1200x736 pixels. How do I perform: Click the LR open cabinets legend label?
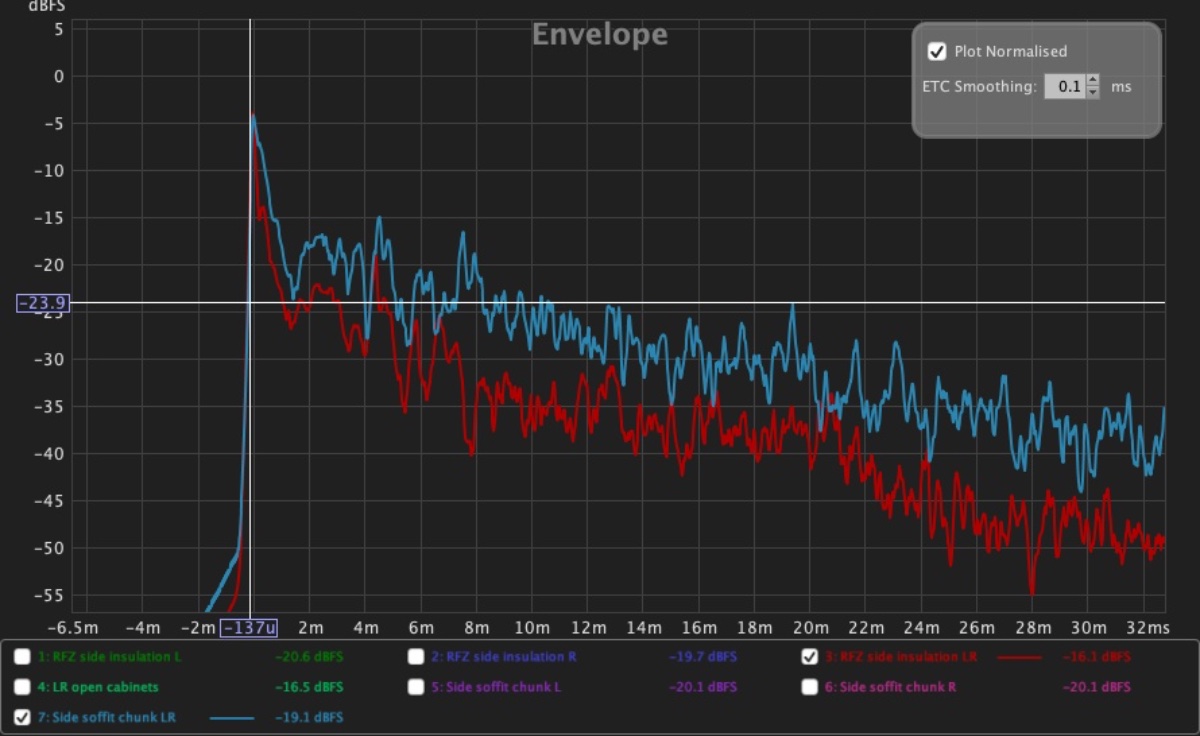click(98, 687)
